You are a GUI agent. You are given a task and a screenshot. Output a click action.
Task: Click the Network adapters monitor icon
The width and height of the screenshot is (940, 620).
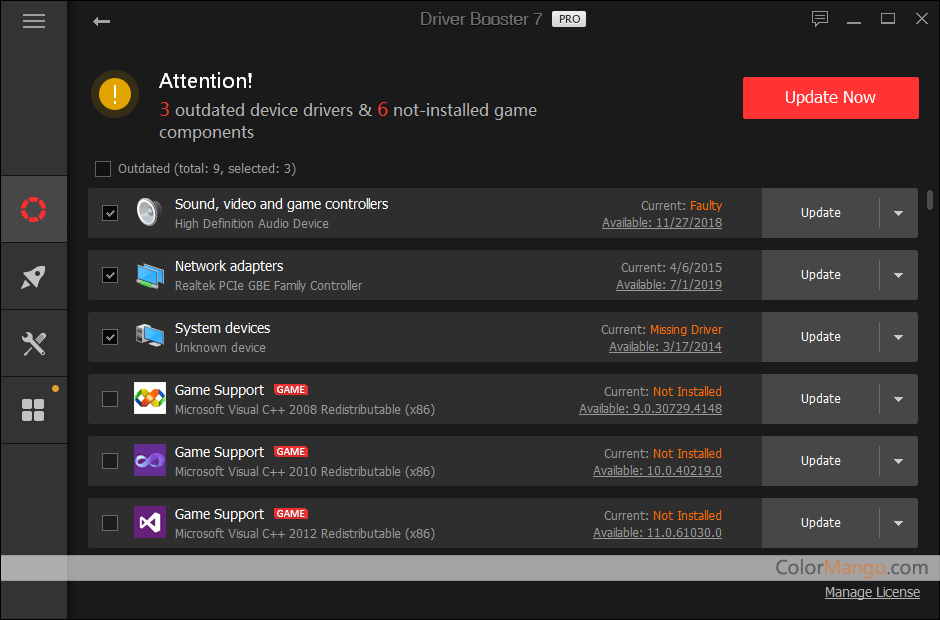pos(149,275)
